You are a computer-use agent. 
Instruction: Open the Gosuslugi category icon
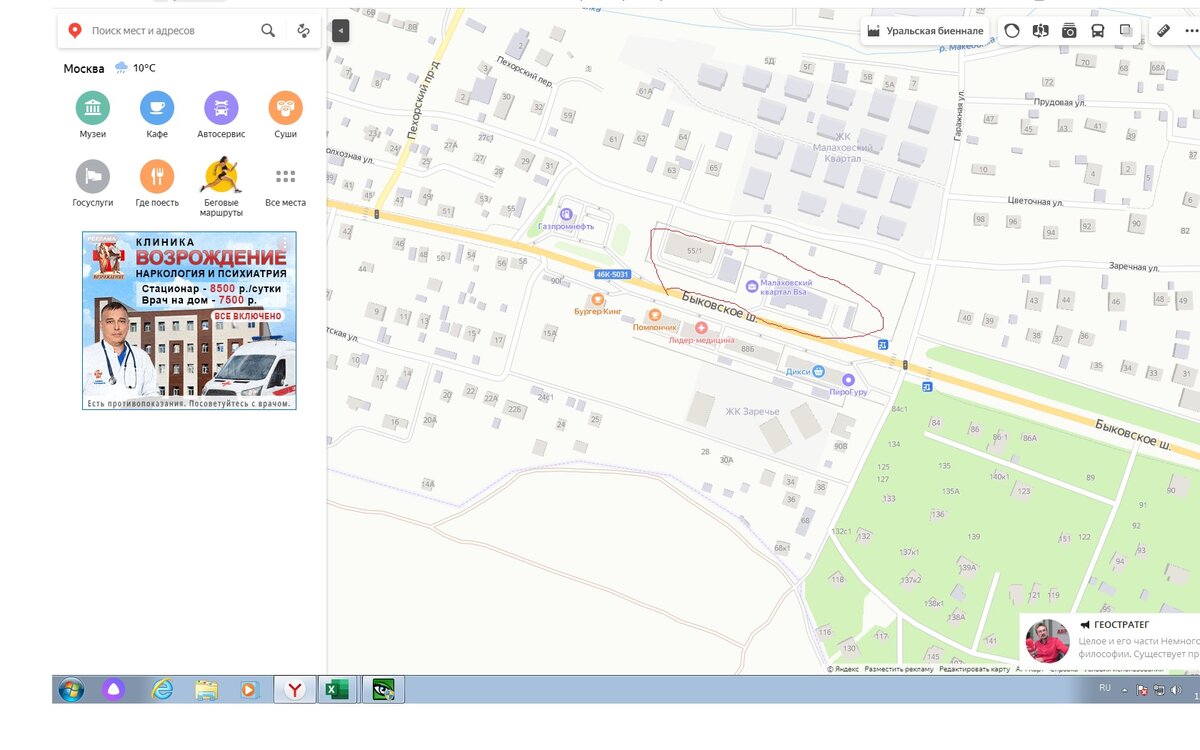click(93, 177)
